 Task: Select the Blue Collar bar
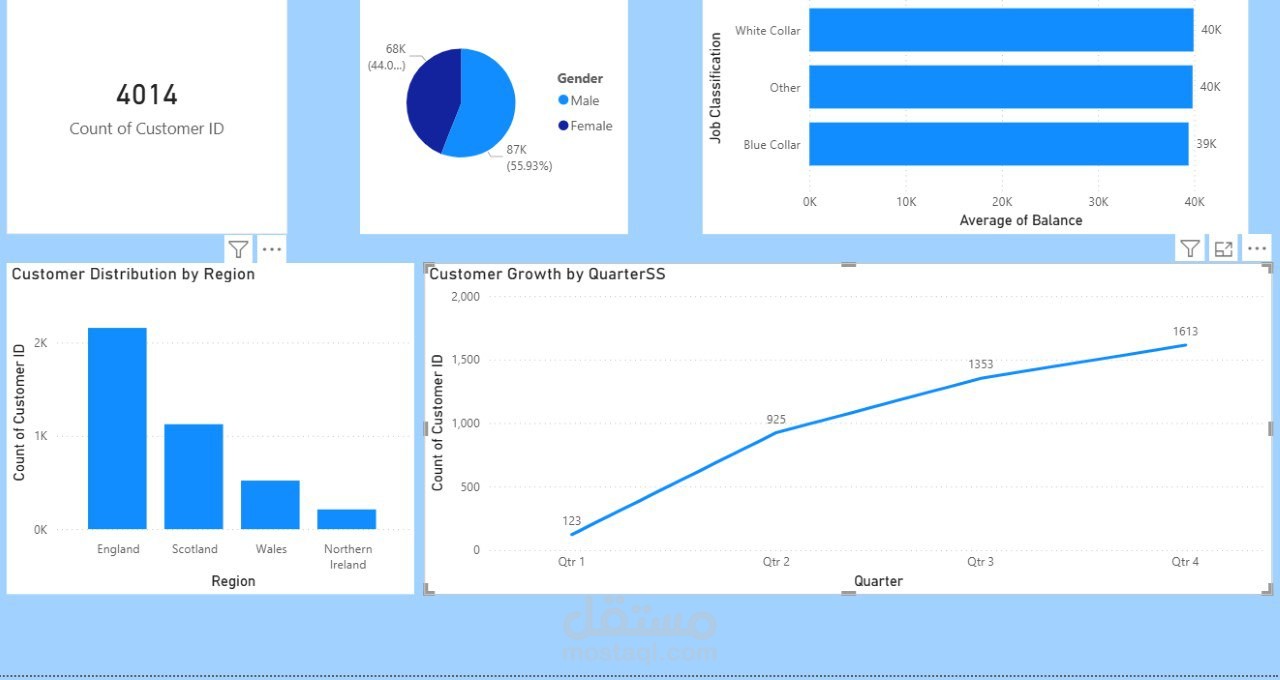[x=1000, y=144]
